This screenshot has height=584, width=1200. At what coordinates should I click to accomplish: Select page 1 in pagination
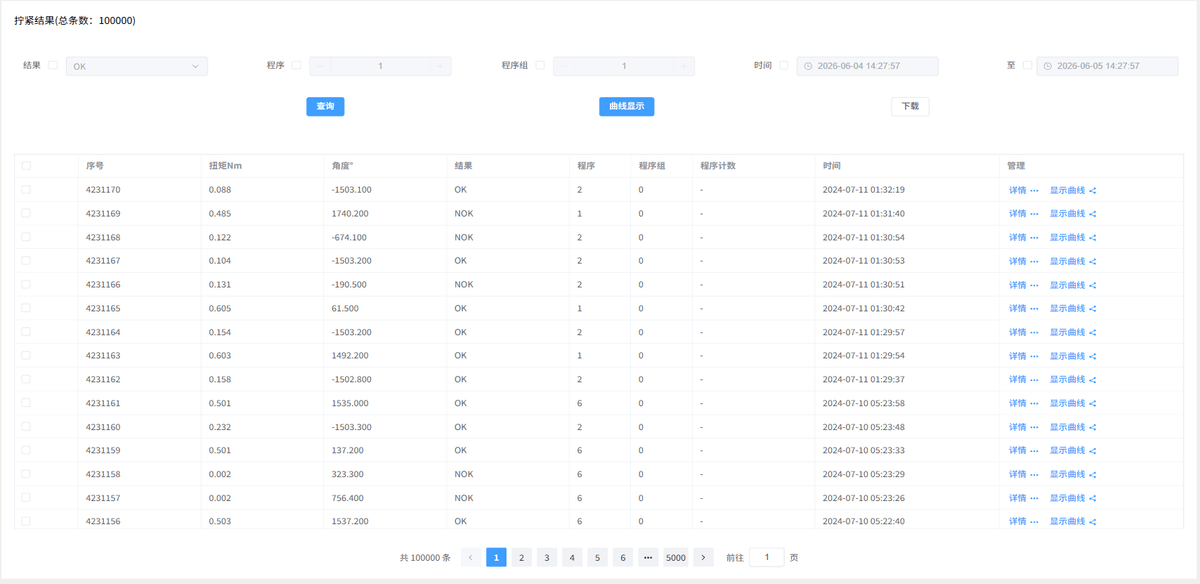point(496,557)
